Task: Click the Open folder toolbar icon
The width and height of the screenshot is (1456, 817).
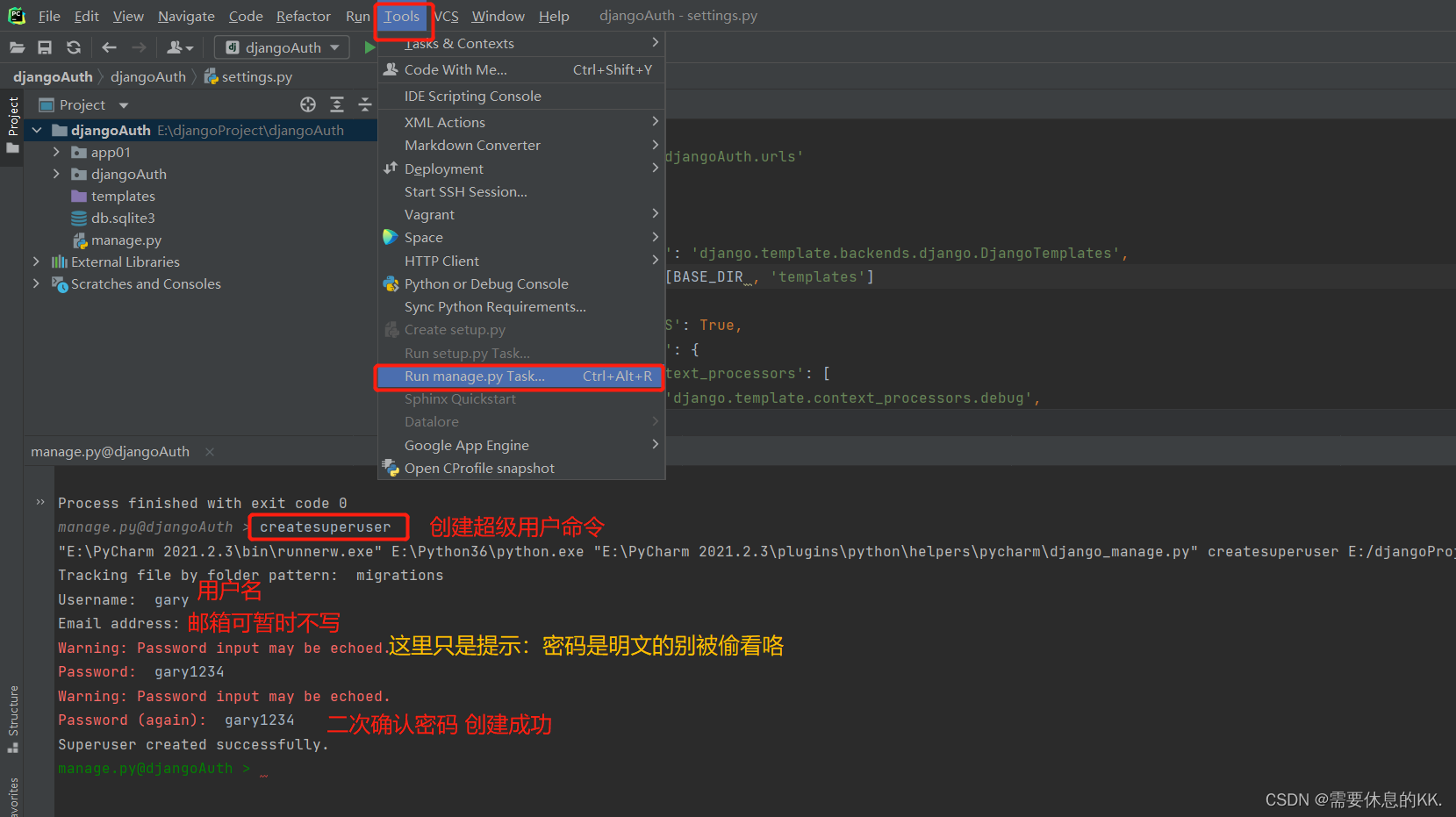Action: coord(17,47)
